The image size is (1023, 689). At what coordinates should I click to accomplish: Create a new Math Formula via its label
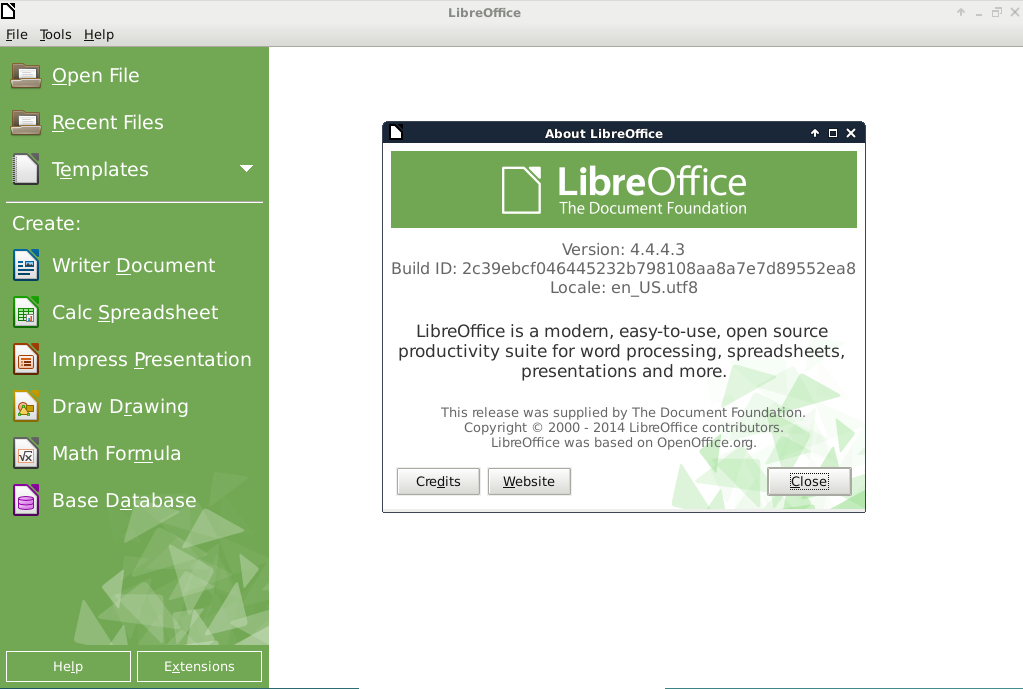click(x=116, y=453)
